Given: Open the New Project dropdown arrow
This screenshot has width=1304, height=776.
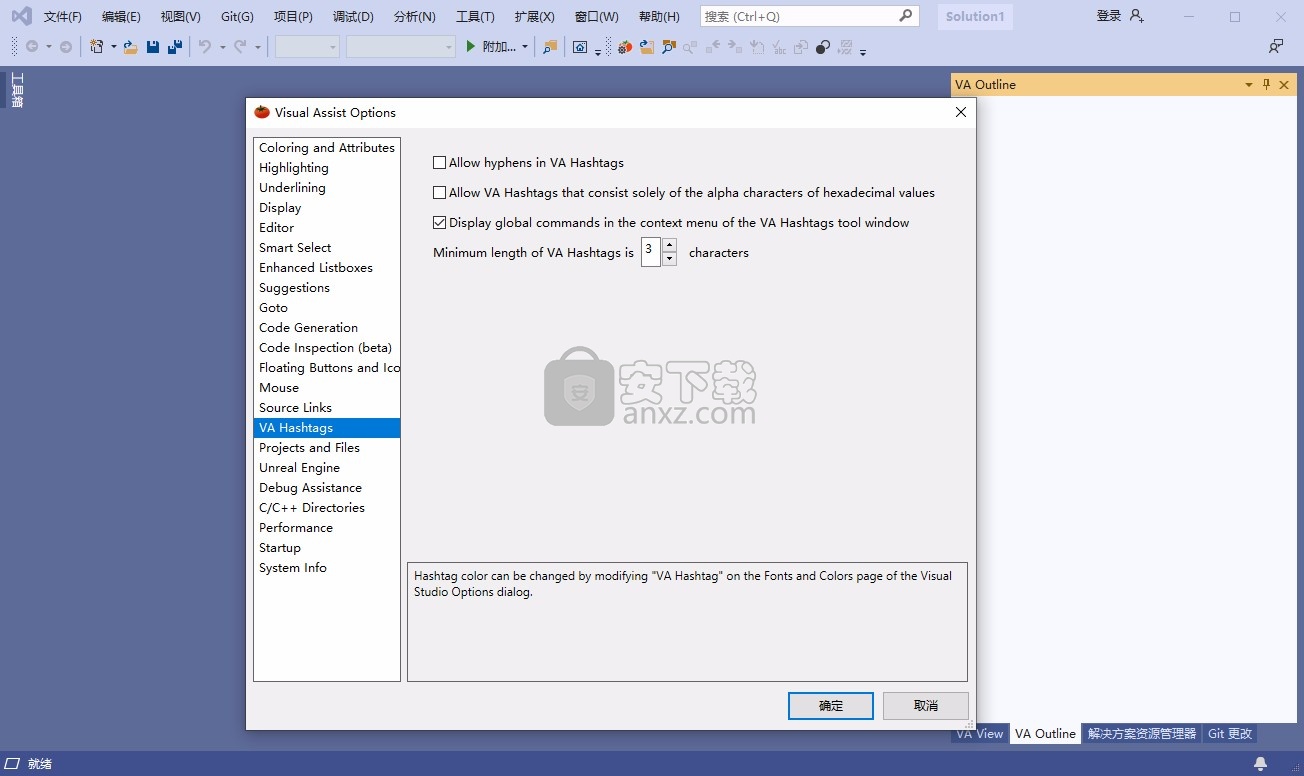Looking at the screenshot, I should [x=113, y=47].
